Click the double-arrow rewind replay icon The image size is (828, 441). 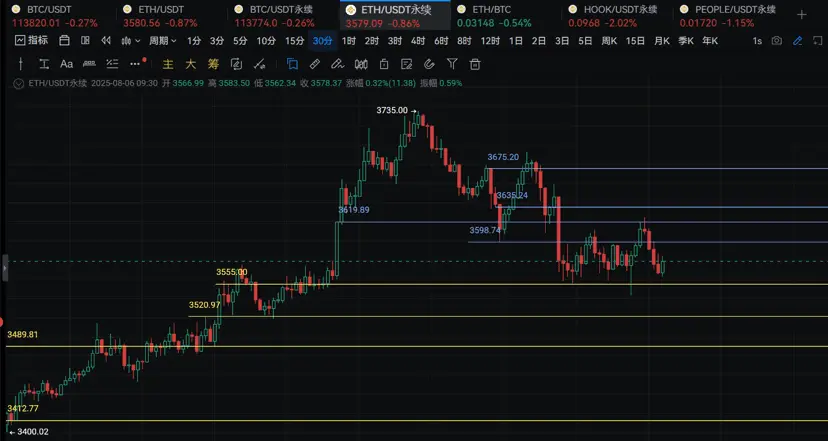pos(106,41)
